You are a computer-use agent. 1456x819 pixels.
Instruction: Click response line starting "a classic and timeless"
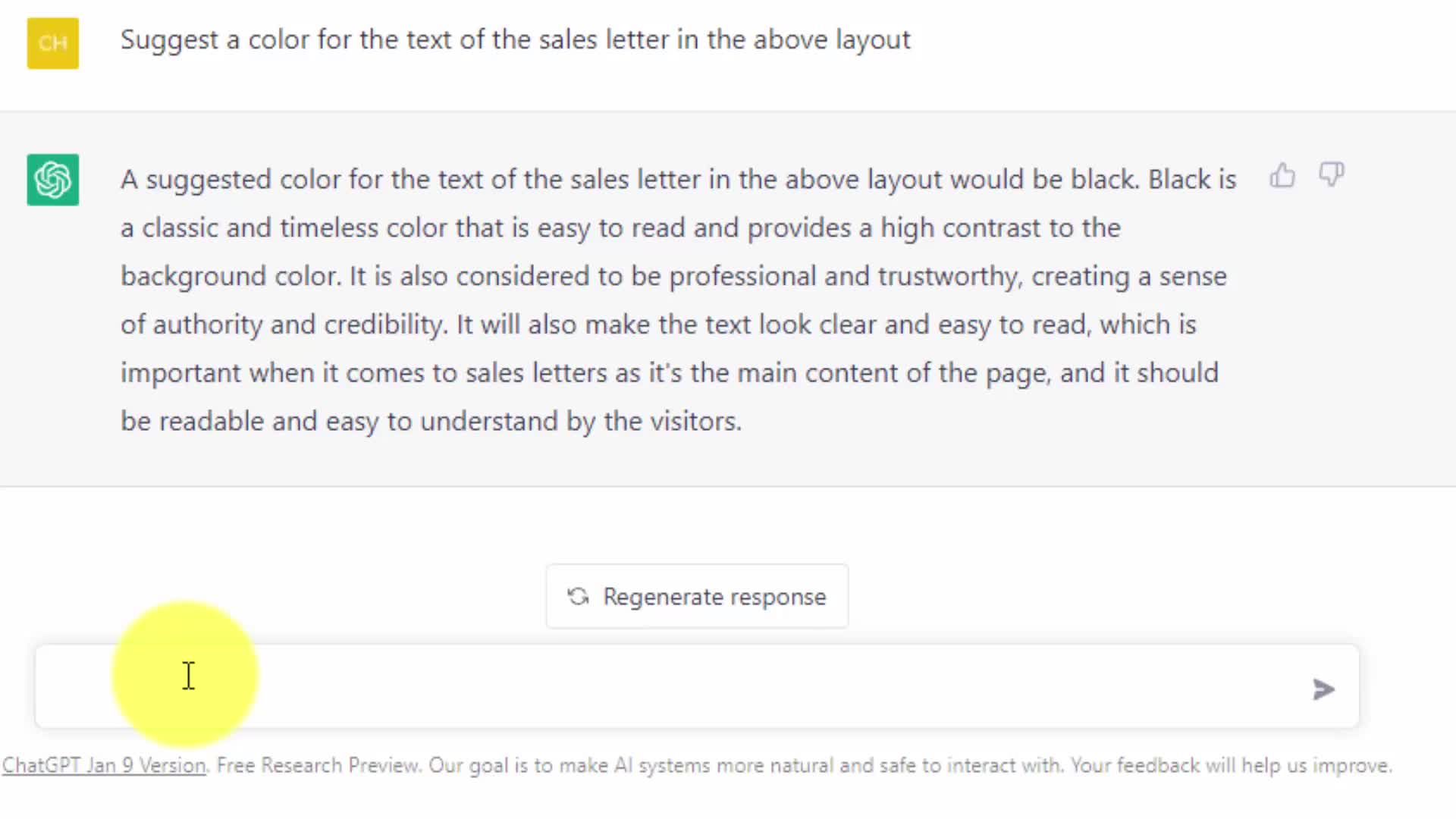(x=620, y=228)
